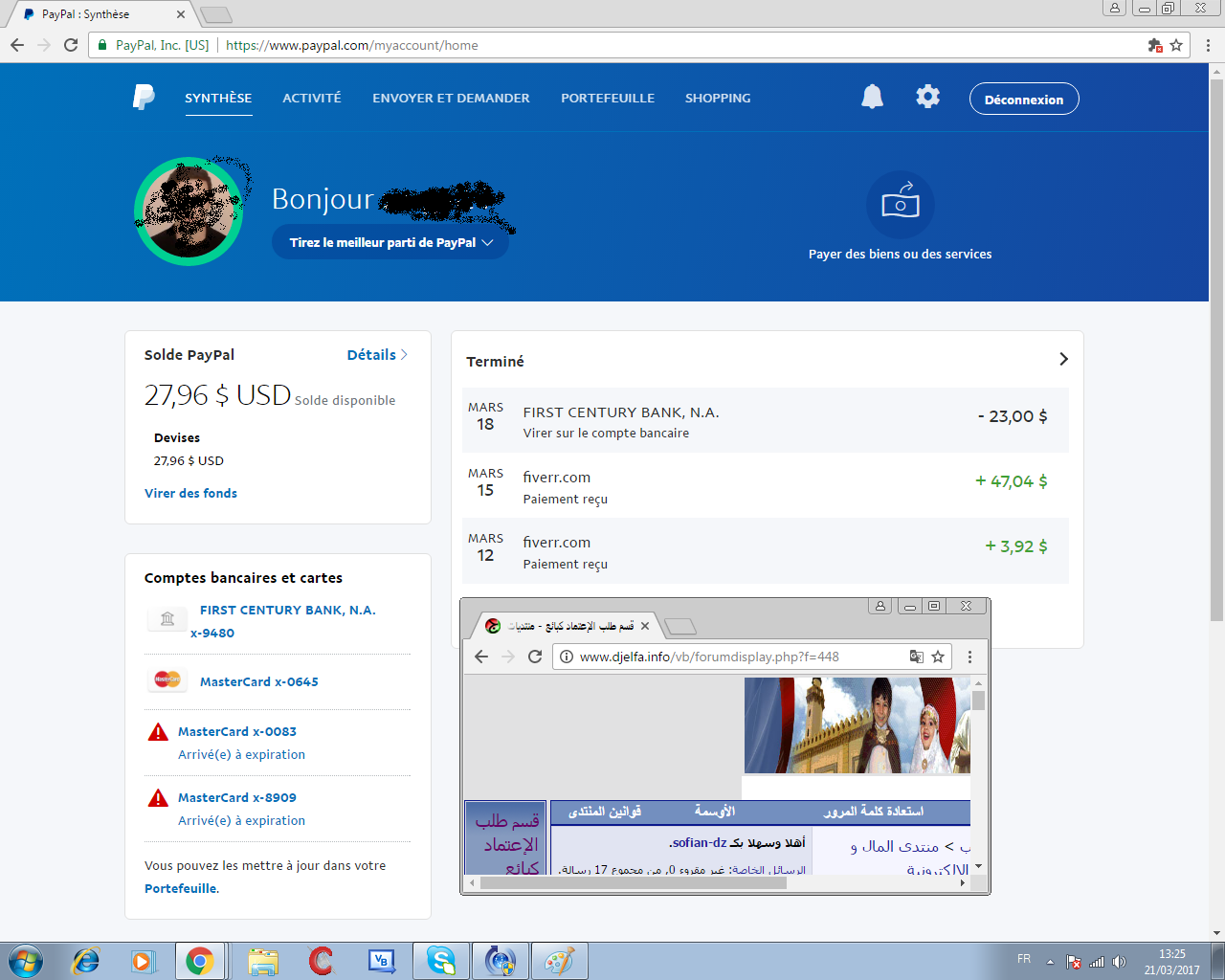Open the March 18 First Century Bank transaction
The height and width of the screenshot is (980, 1225).
coord(766,420)
